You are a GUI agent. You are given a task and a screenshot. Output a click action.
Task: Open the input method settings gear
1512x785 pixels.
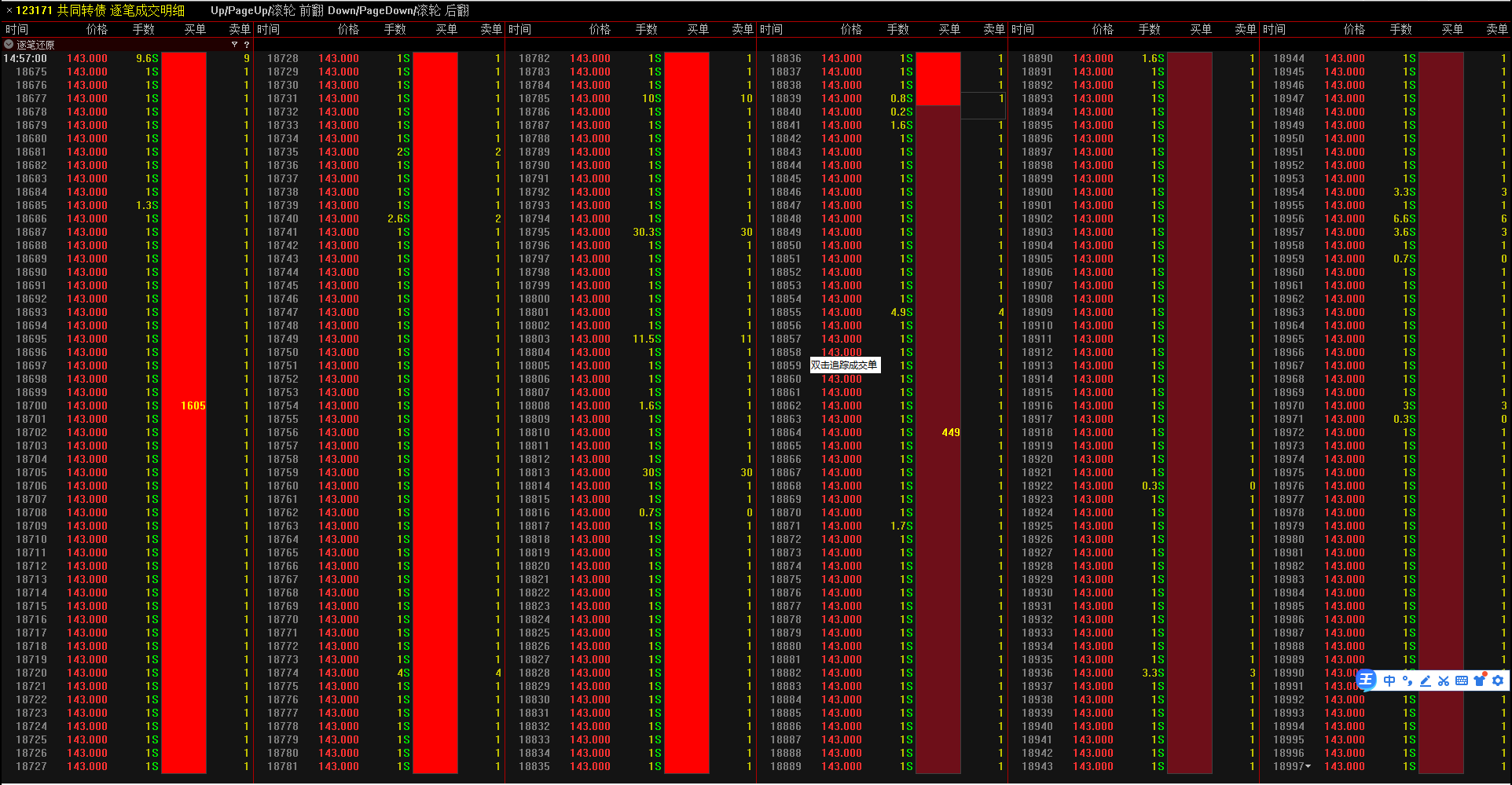click(x=1498, y=680)
